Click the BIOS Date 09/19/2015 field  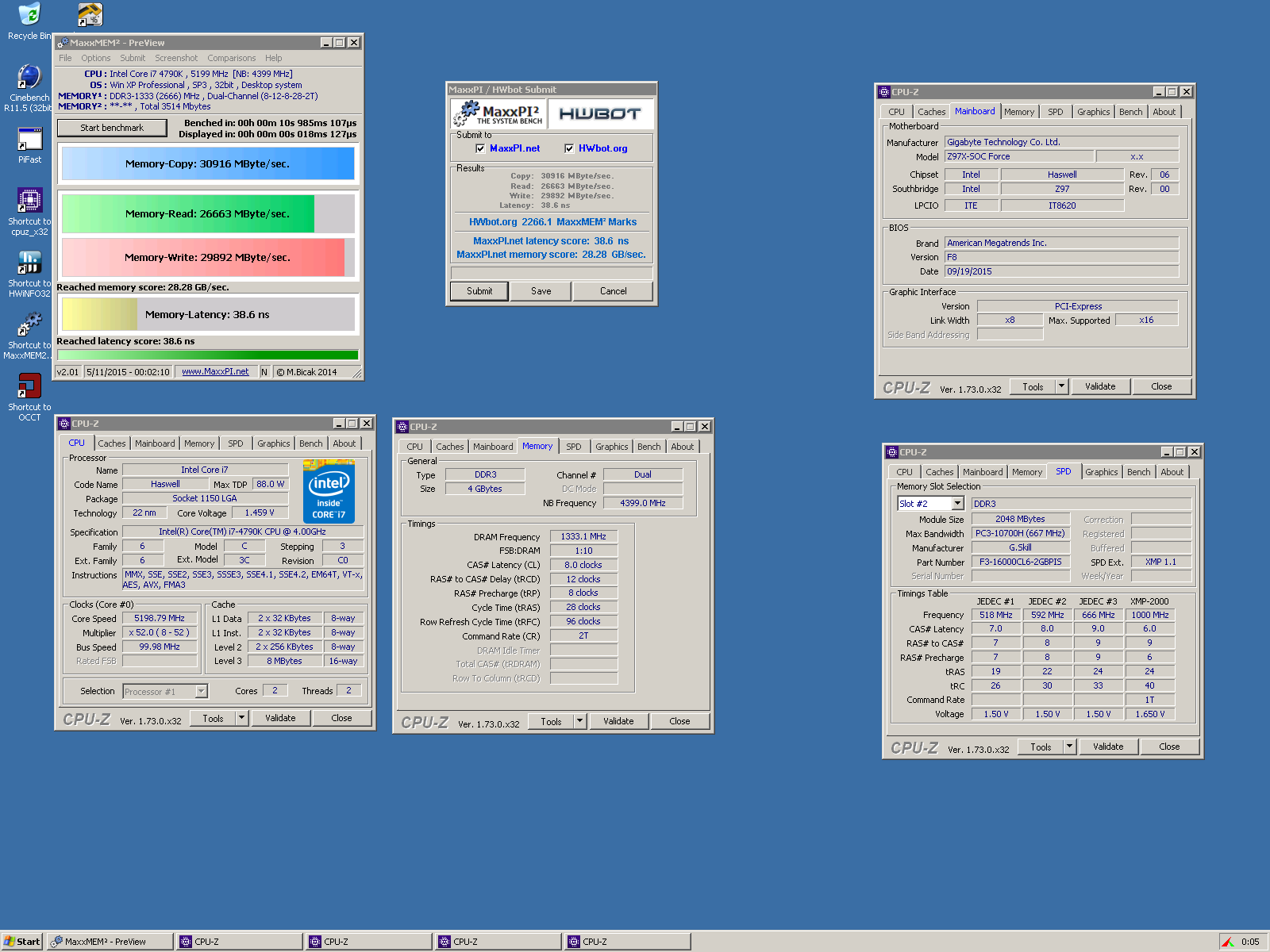[x=1061, y=271]
